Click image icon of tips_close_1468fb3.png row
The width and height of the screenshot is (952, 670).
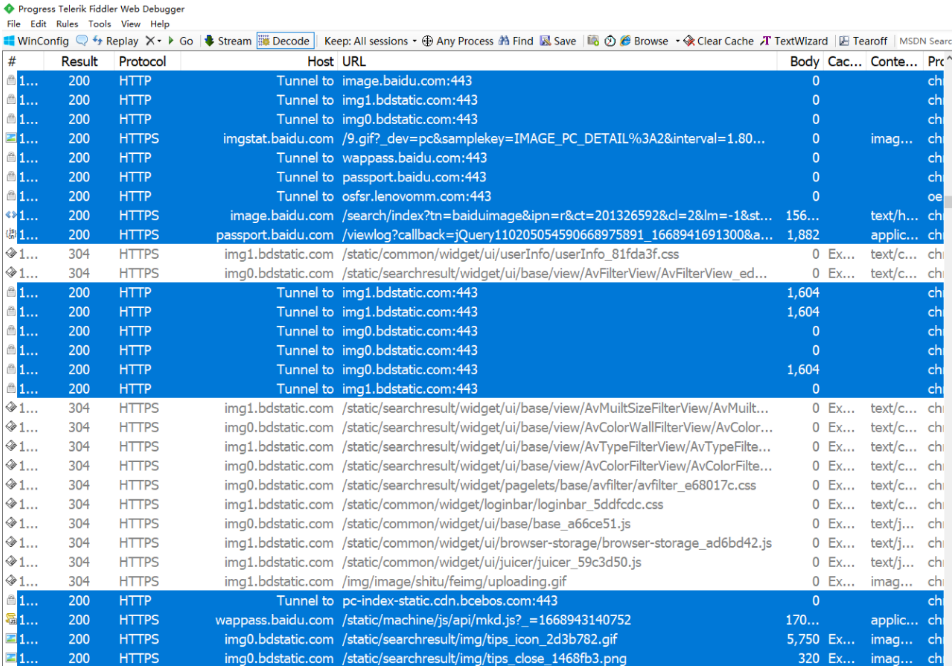point(10,658)
